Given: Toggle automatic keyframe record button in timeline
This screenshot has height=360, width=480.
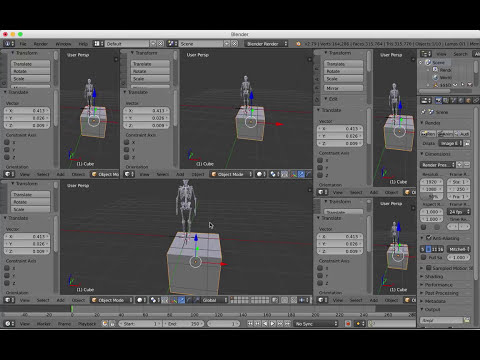Looking at the screenshot, I should point(348,324).
